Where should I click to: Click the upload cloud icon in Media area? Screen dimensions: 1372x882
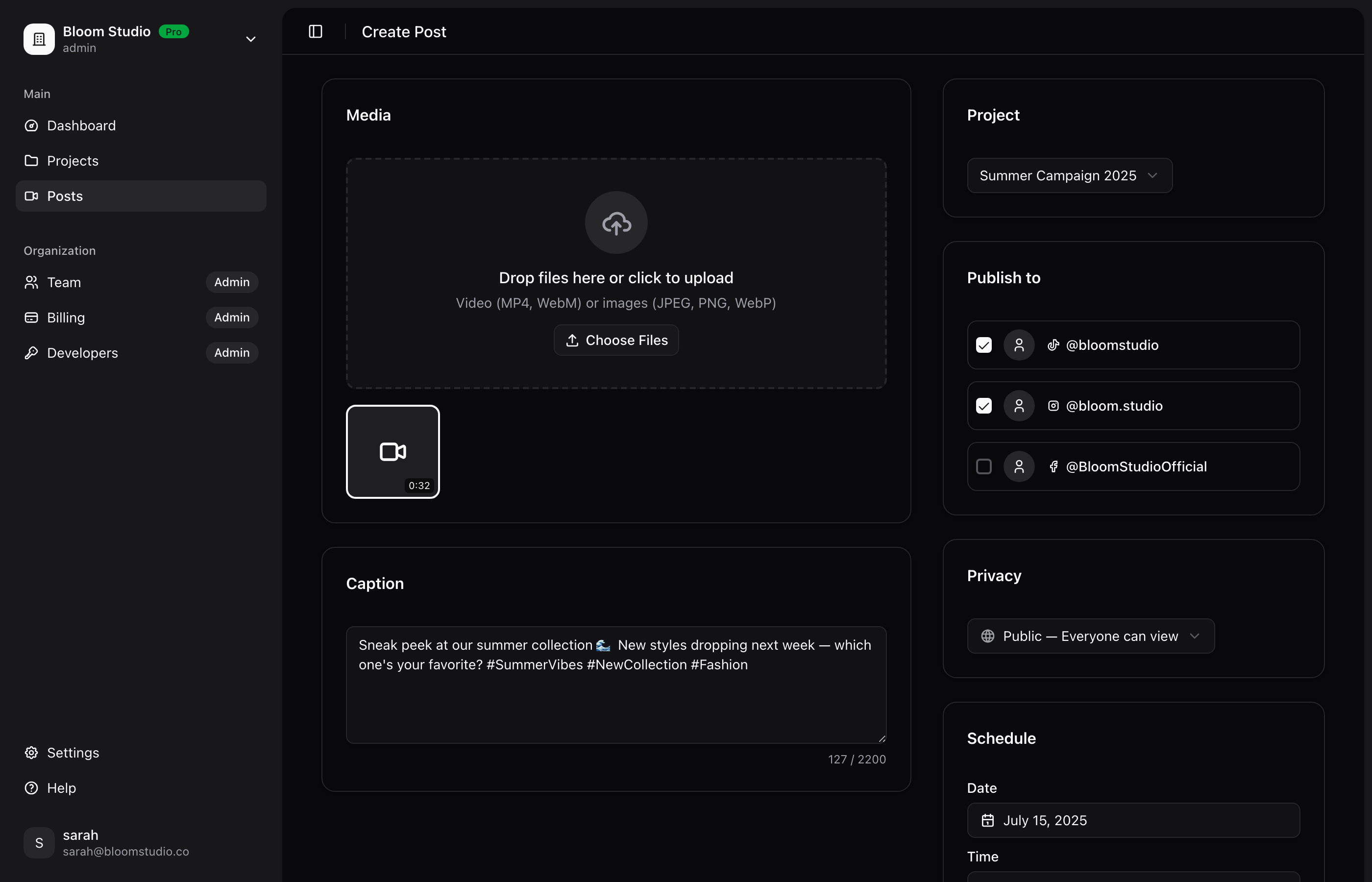tap(615, 222)
